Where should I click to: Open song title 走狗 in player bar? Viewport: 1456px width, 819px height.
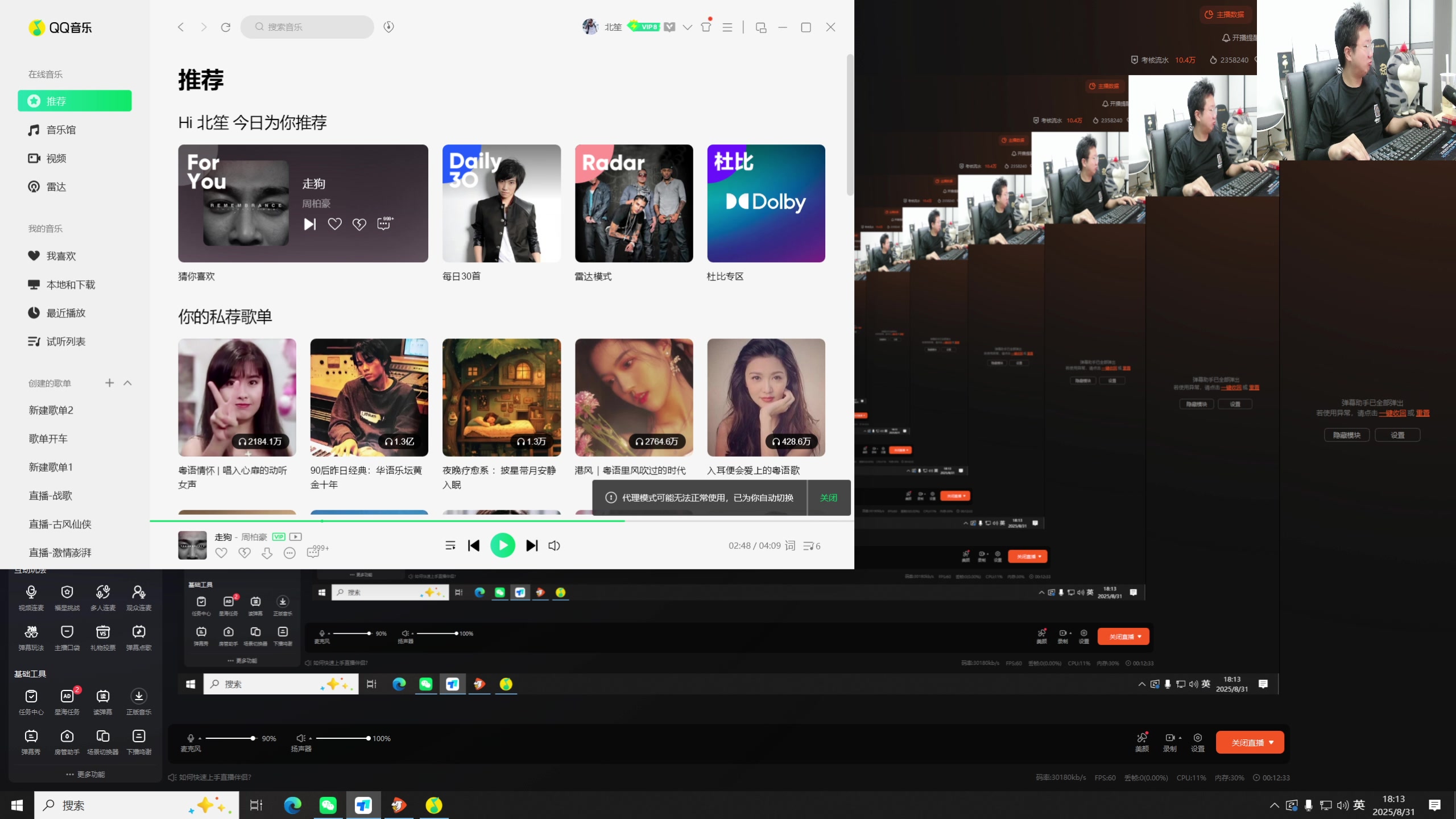point(223,537)
